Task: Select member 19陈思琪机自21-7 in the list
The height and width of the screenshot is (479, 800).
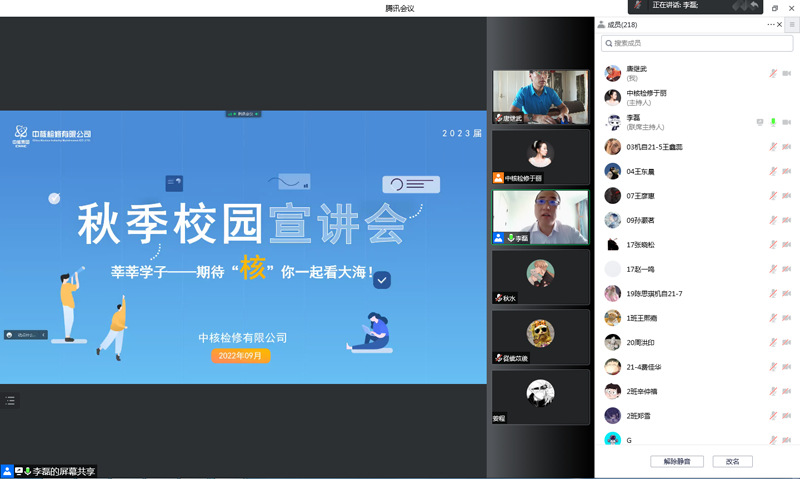Action: coord(697,293)
